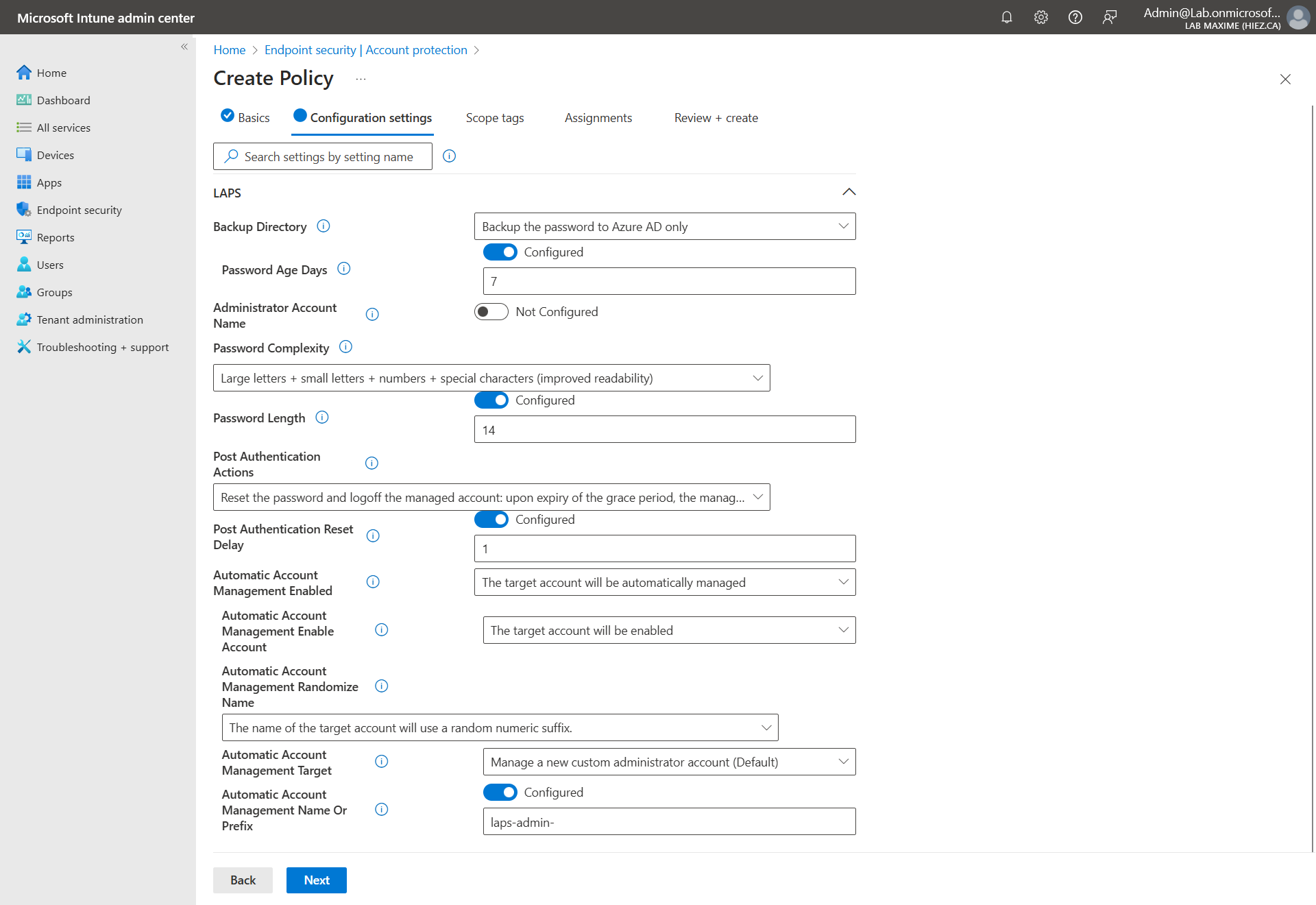Open the settings gear icon in header
This screenshot has width=1316, height=905.
pyautogui.click(x=1040, y=17)
